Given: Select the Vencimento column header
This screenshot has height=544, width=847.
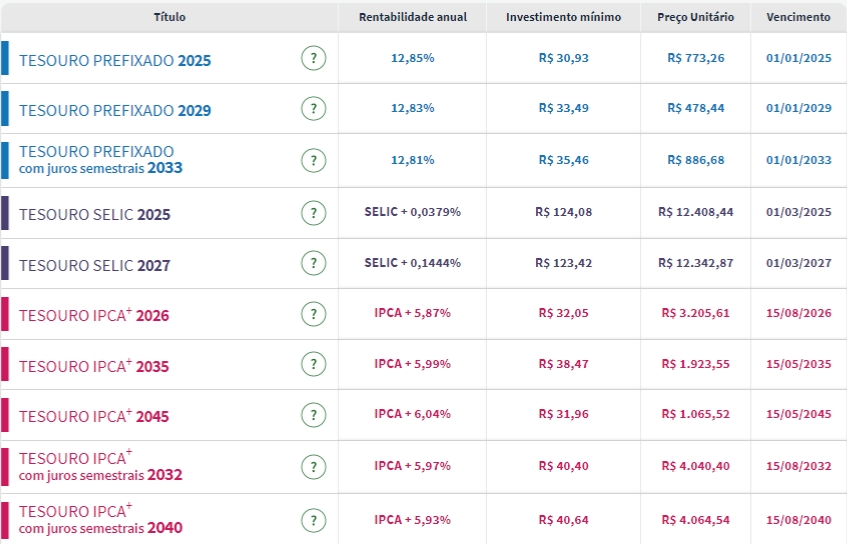Looking at the screenshot, I should point(798,17).
